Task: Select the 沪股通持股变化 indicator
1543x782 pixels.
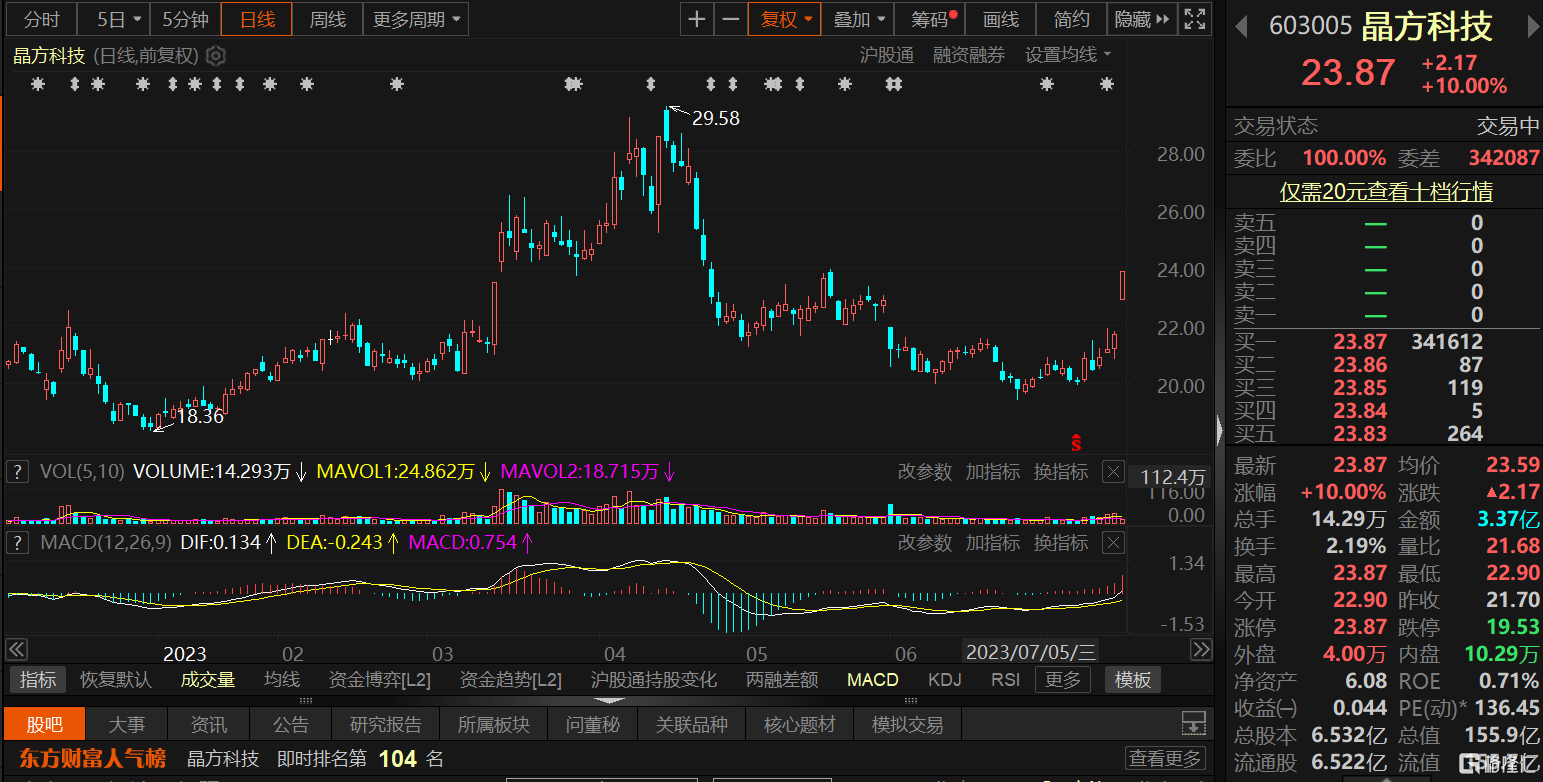Action: pyautogui.click(x=654, y=680)
